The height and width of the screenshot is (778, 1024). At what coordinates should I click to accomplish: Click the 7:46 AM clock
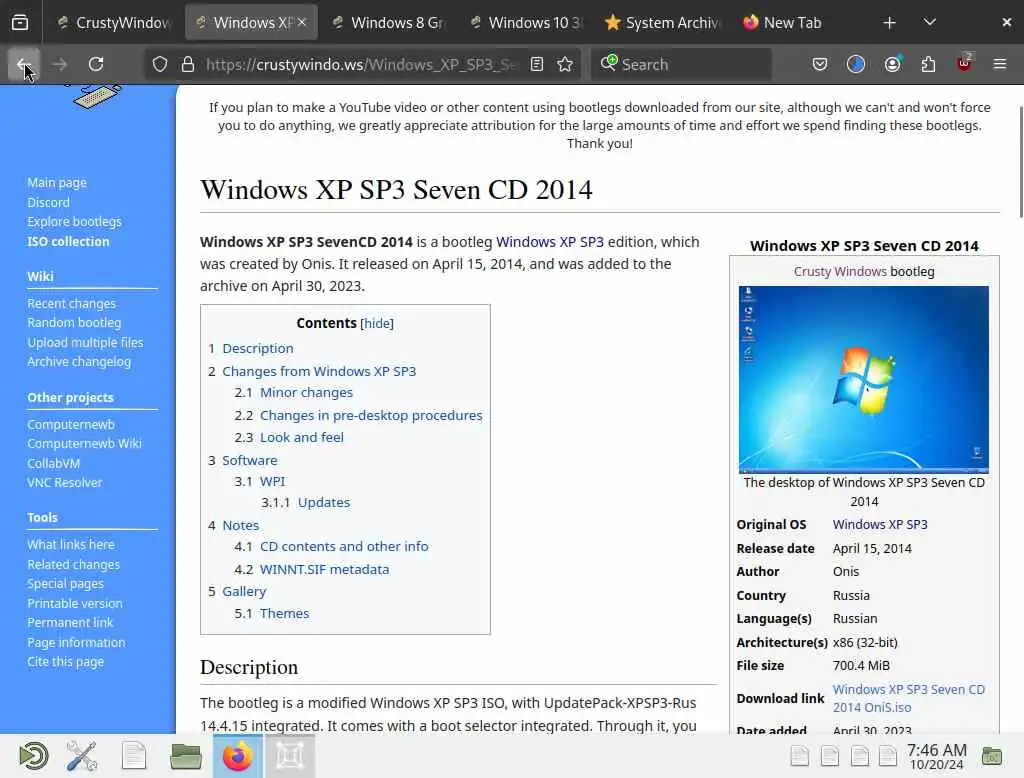coord(936,756)
